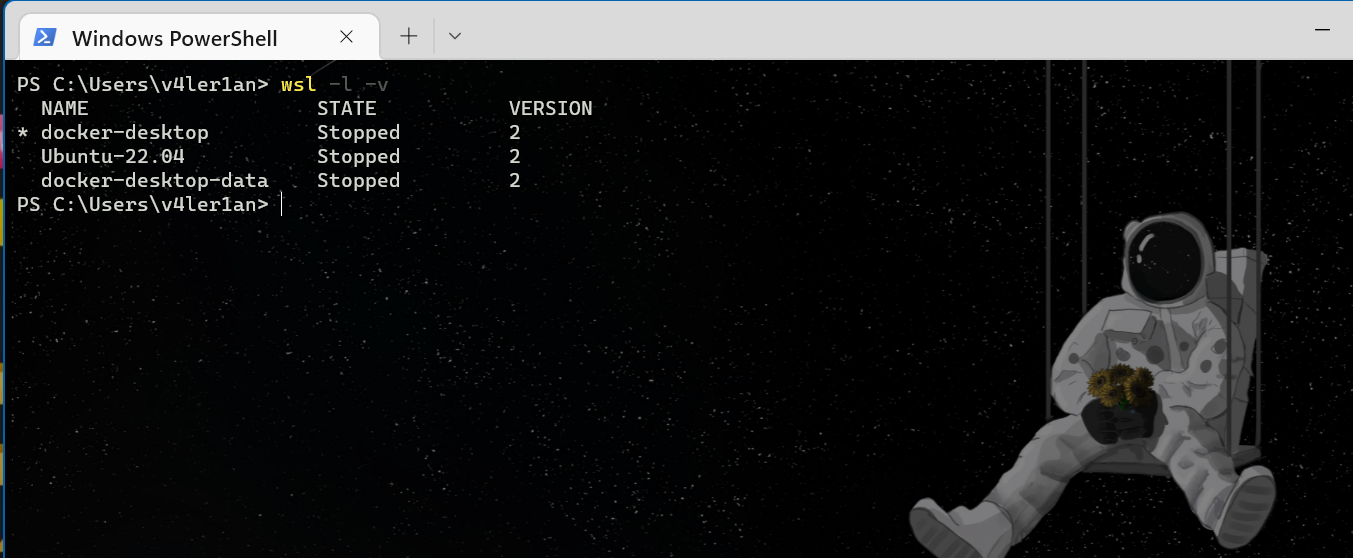Click the STATE column header
The height and width of the screenshot is (558, 1353).
click(346, 108)
